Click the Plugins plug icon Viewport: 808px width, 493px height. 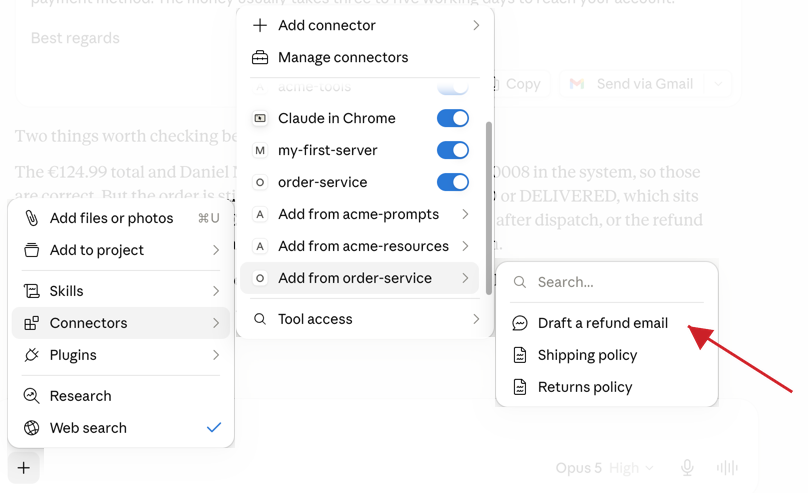pyautogui.click(x=31, y=355)
